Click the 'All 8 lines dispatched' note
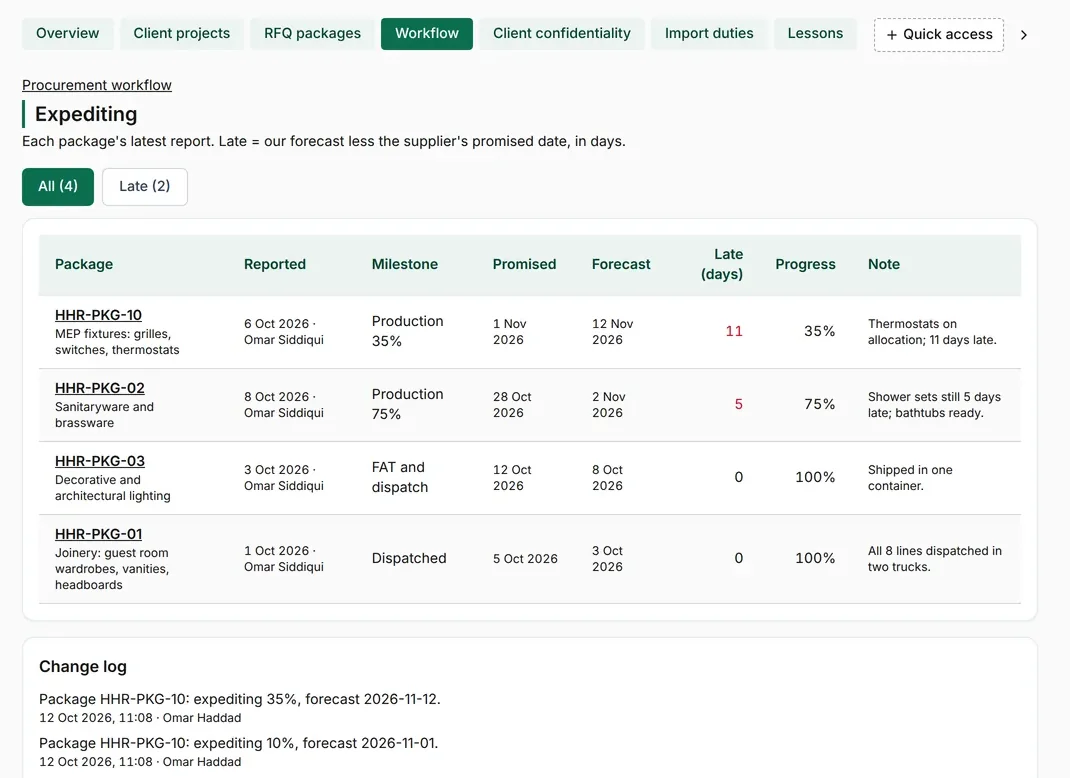The image size is (1070, 778). [935, 558]
